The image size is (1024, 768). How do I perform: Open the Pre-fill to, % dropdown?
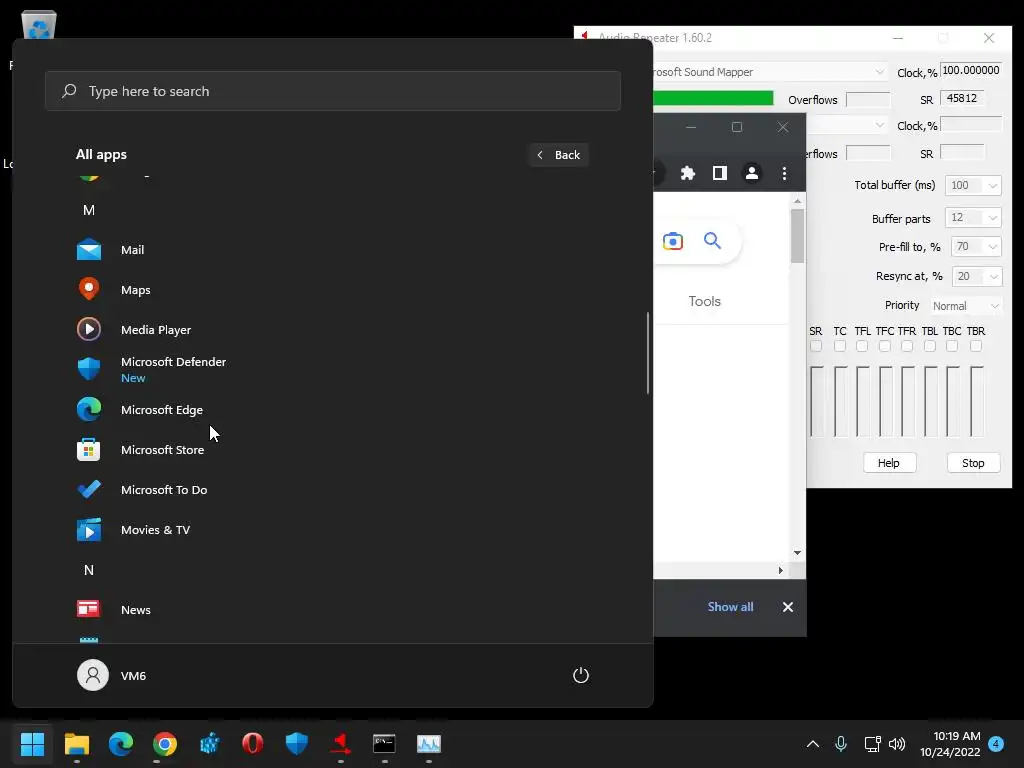976,247
